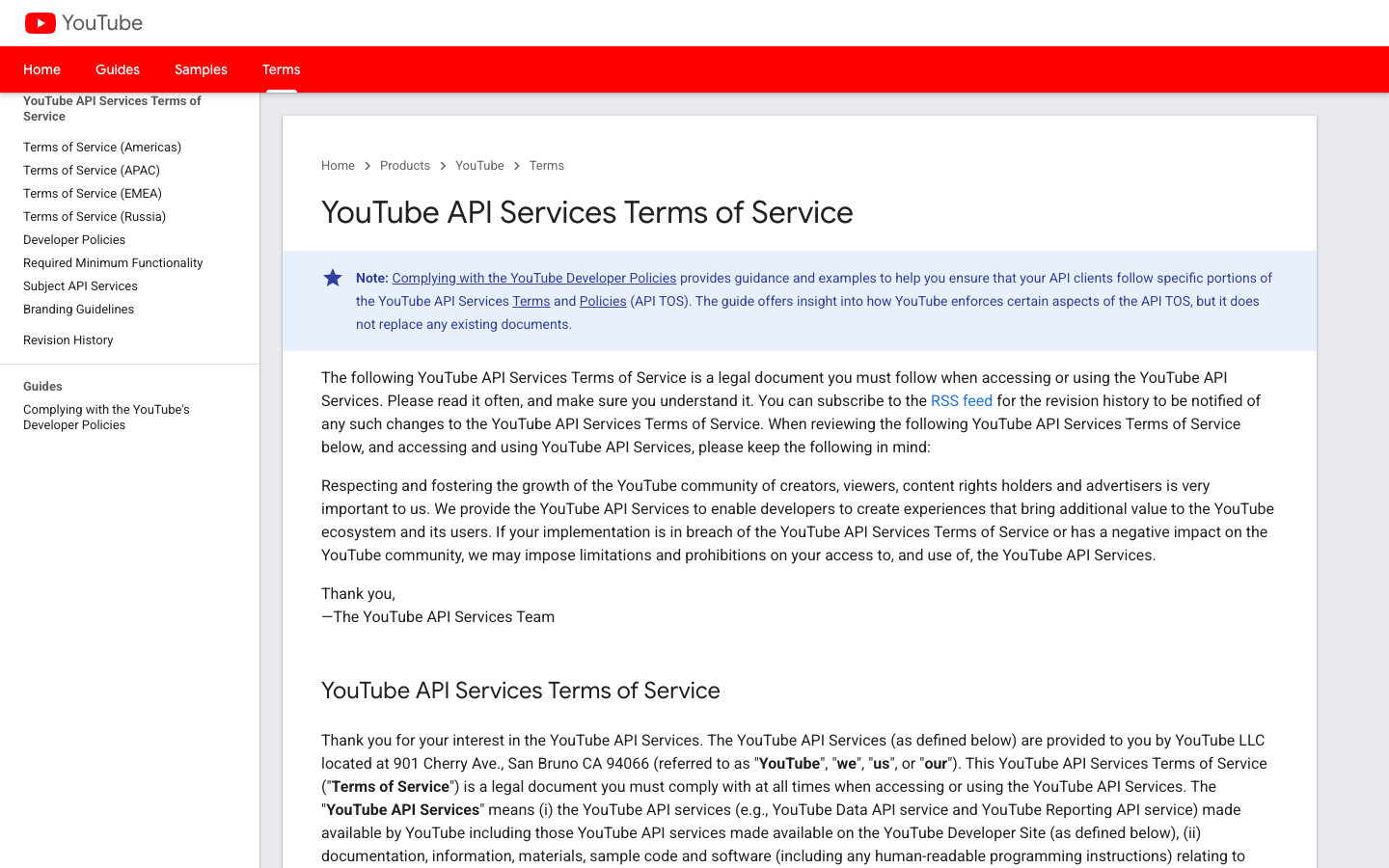1389x868 pixels.
Task: Click "—The YouTube API Services Team" text
Action: click(x=438, y=617)
